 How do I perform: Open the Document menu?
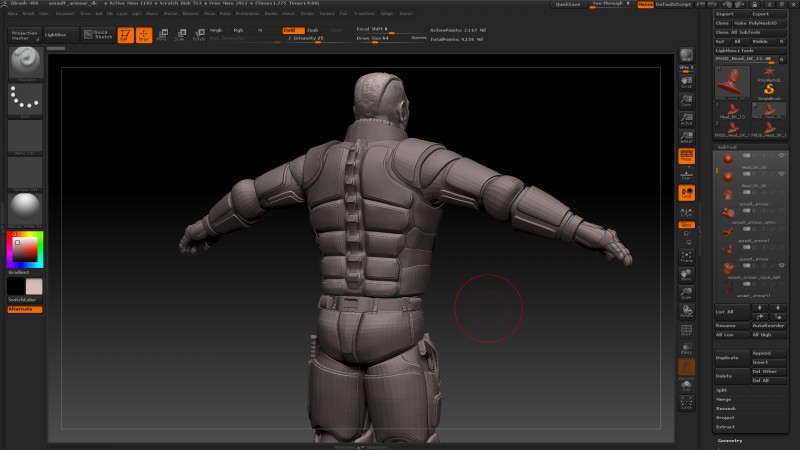(65, 14)
